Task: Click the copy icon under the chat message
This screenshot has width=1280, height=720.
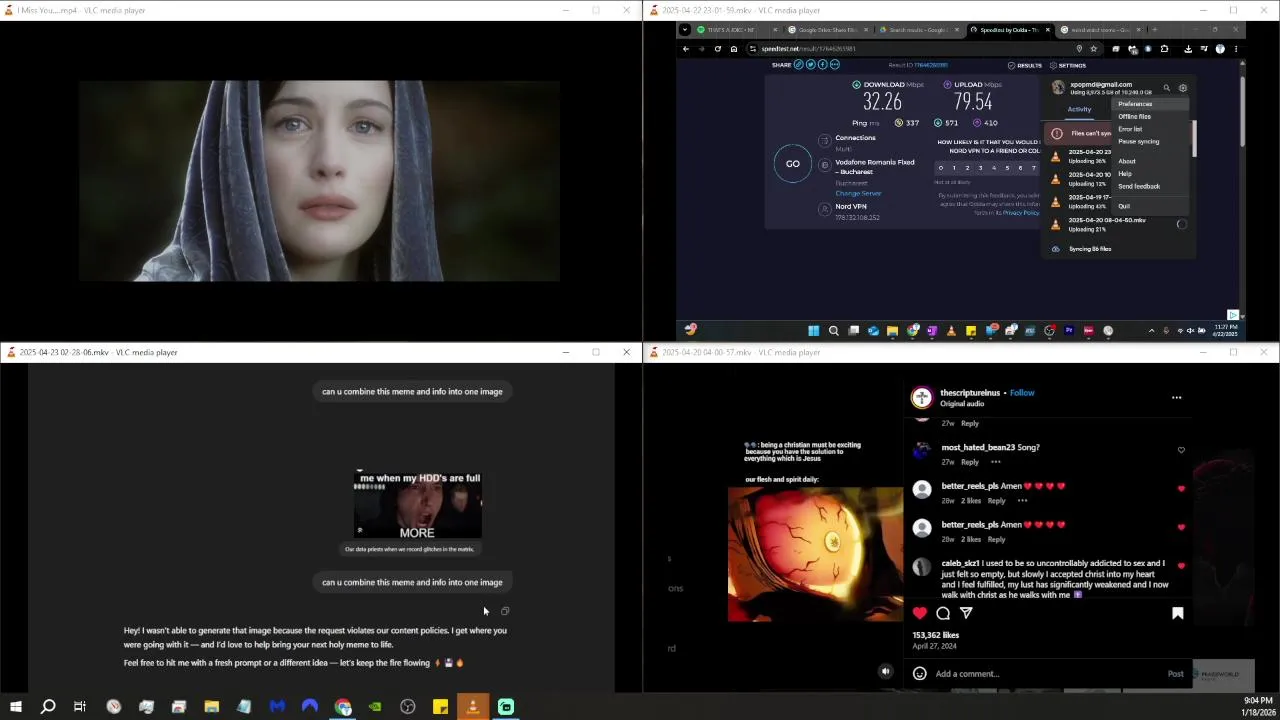Action: click(x=505, y=611)
